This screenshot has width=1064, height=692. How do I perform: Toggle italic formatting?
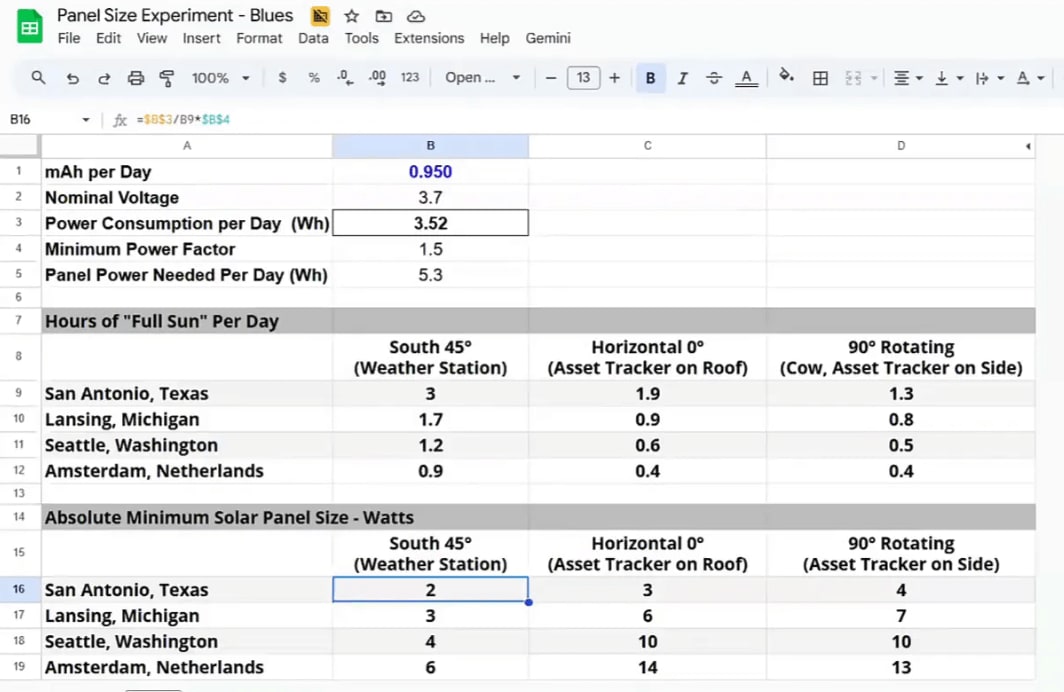tap(682, 77)
